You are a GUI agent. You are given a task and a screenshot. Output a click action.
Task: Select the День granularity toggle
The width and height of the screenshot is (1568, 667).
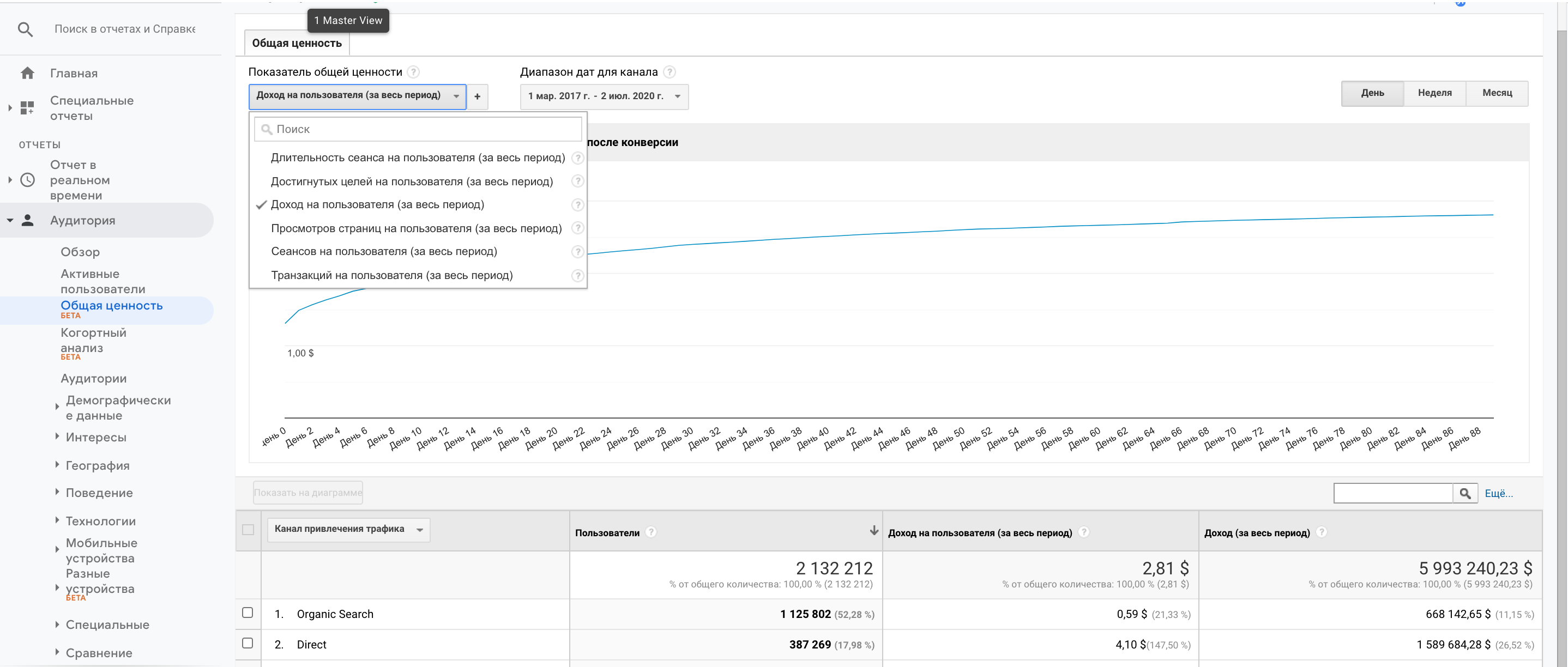click(x=1373, y=93)
